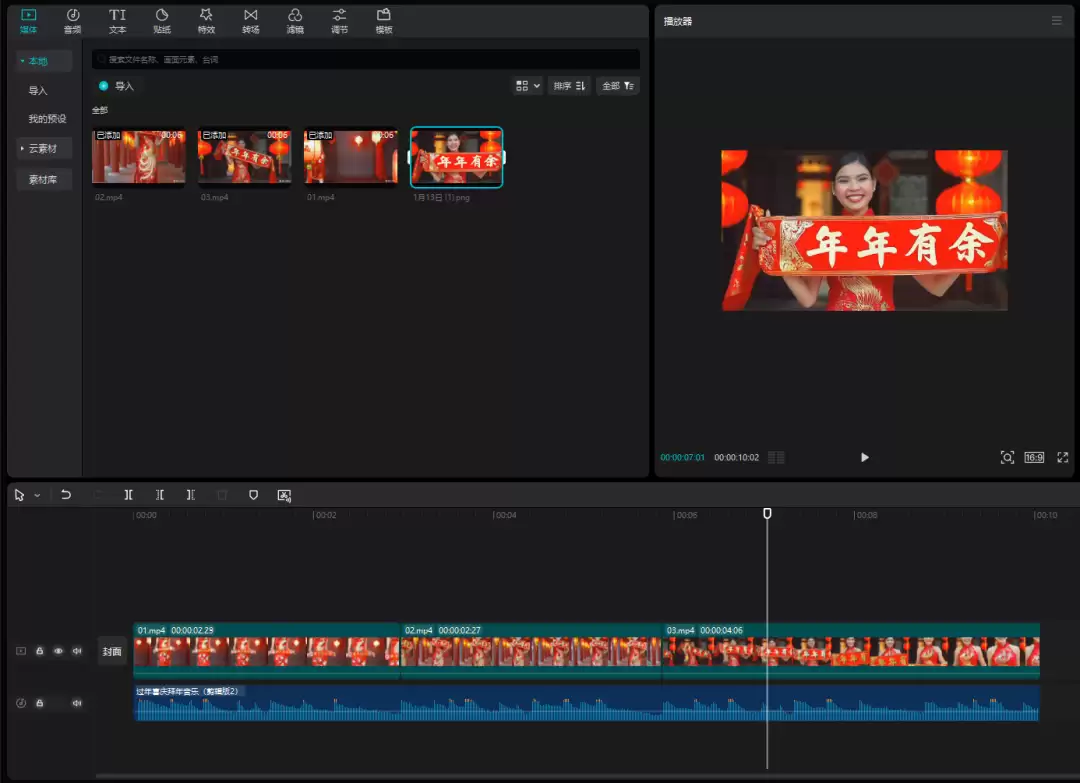Click the 封面 cover button on timeline
The height and width of the screenshot is (783, 1080).
click(112, 651)
